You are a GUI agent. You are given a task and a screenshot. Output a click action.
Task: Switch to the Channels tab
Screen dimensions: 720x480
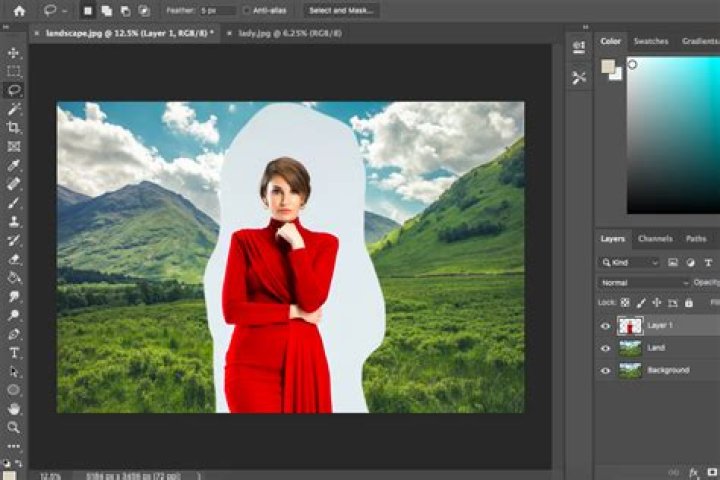[x=655, y=239]
